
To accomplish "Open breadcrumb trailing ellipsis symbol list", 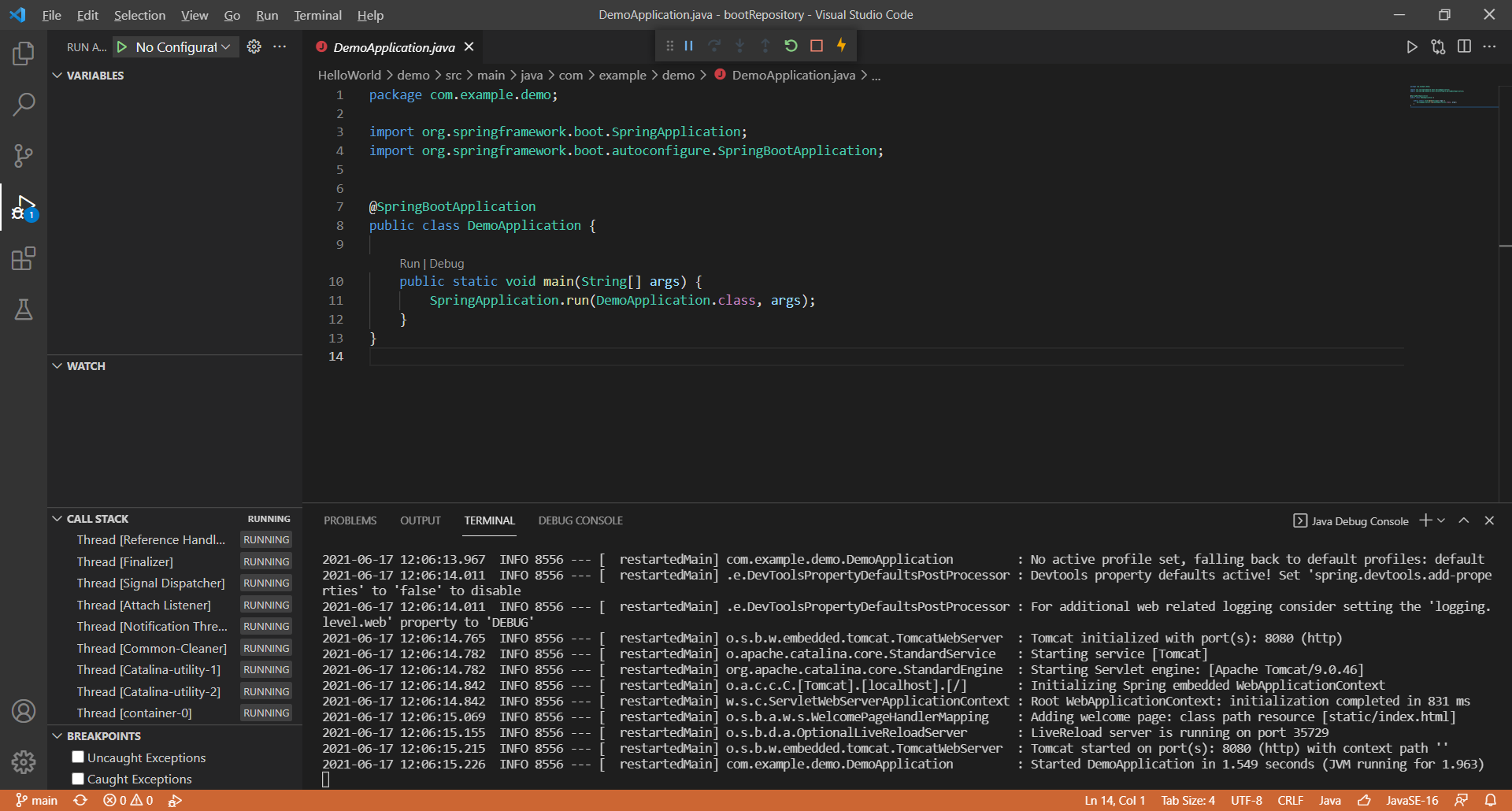I will [x=876, y=76].
